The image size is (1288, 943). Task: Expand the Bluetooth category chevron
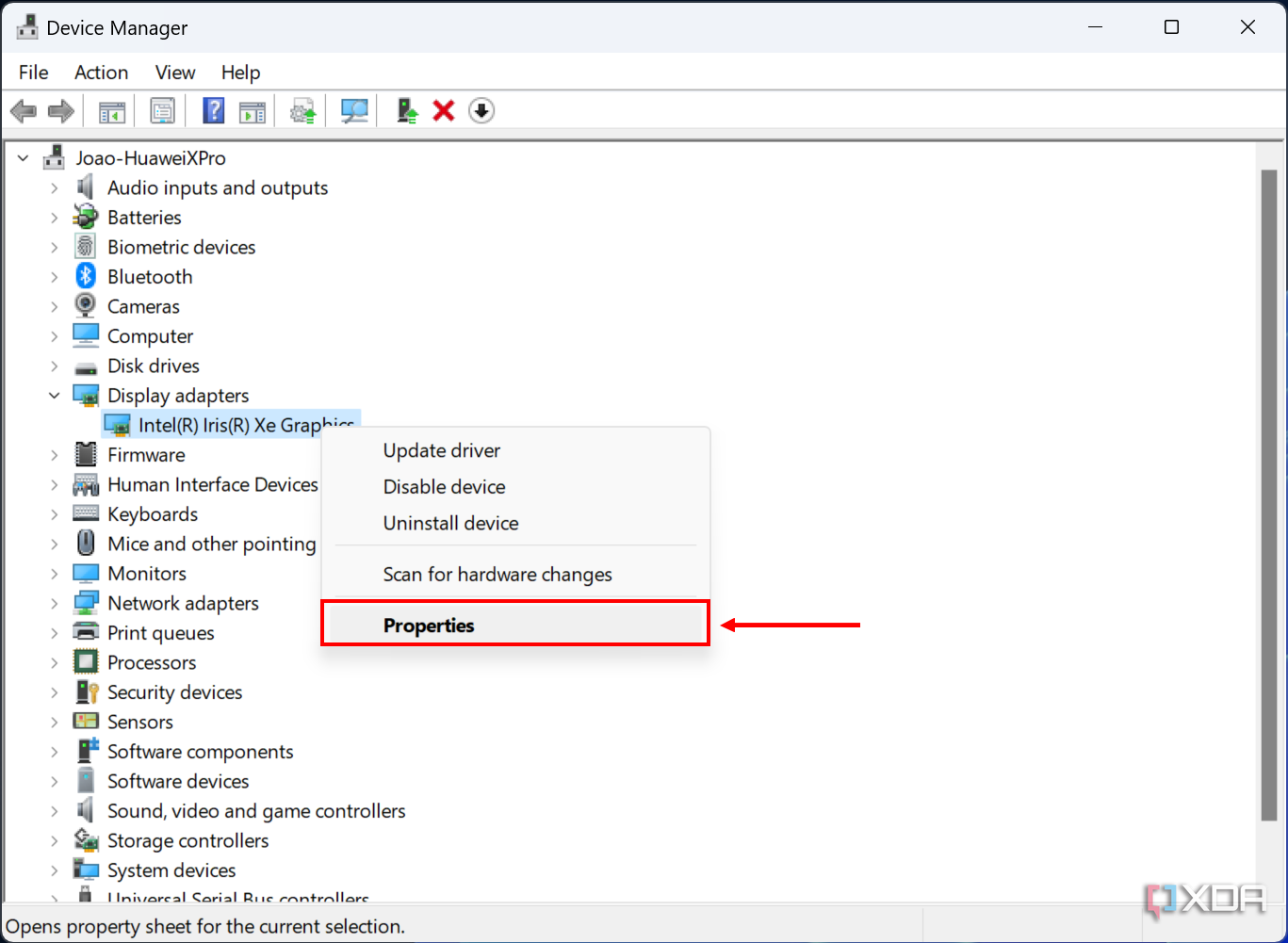coord(55,276)
